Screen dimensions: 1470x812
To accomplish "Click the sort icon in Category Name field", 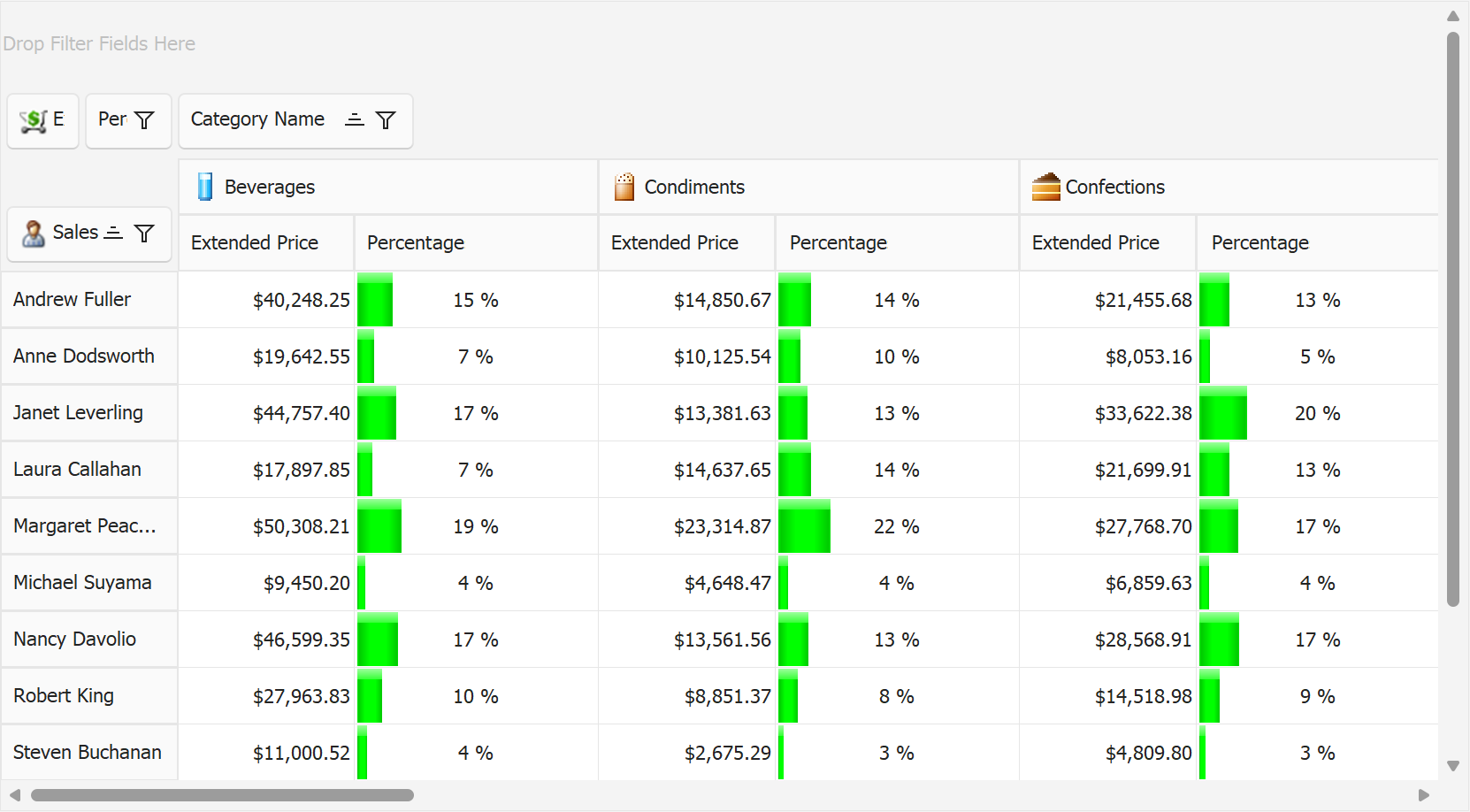I will [x=355, y=119].
